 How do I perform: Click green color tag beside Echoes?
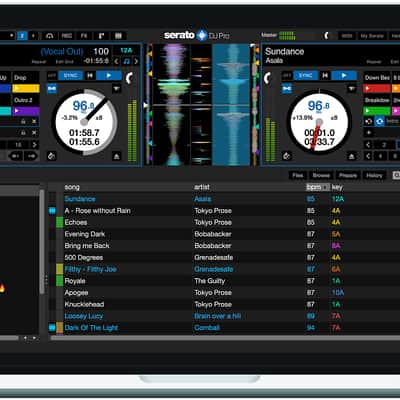59,222
